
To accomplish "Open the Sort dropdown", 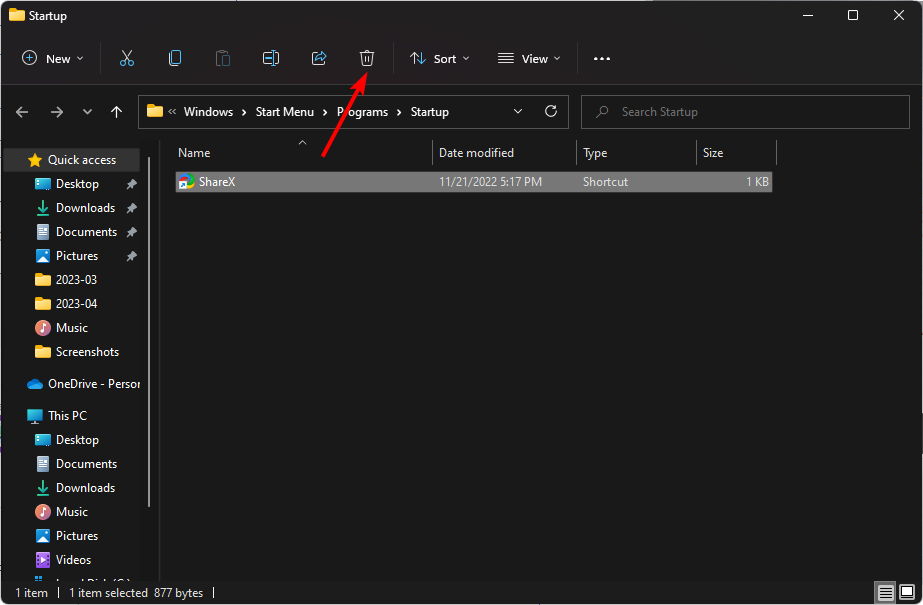I will [440, 58].
